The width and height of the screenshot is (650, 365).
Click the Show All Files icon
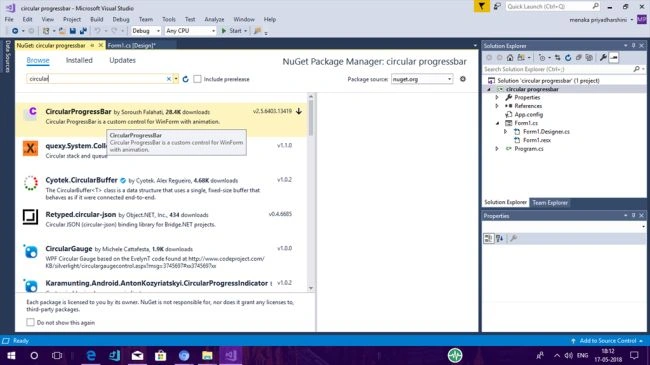(589, 58)
